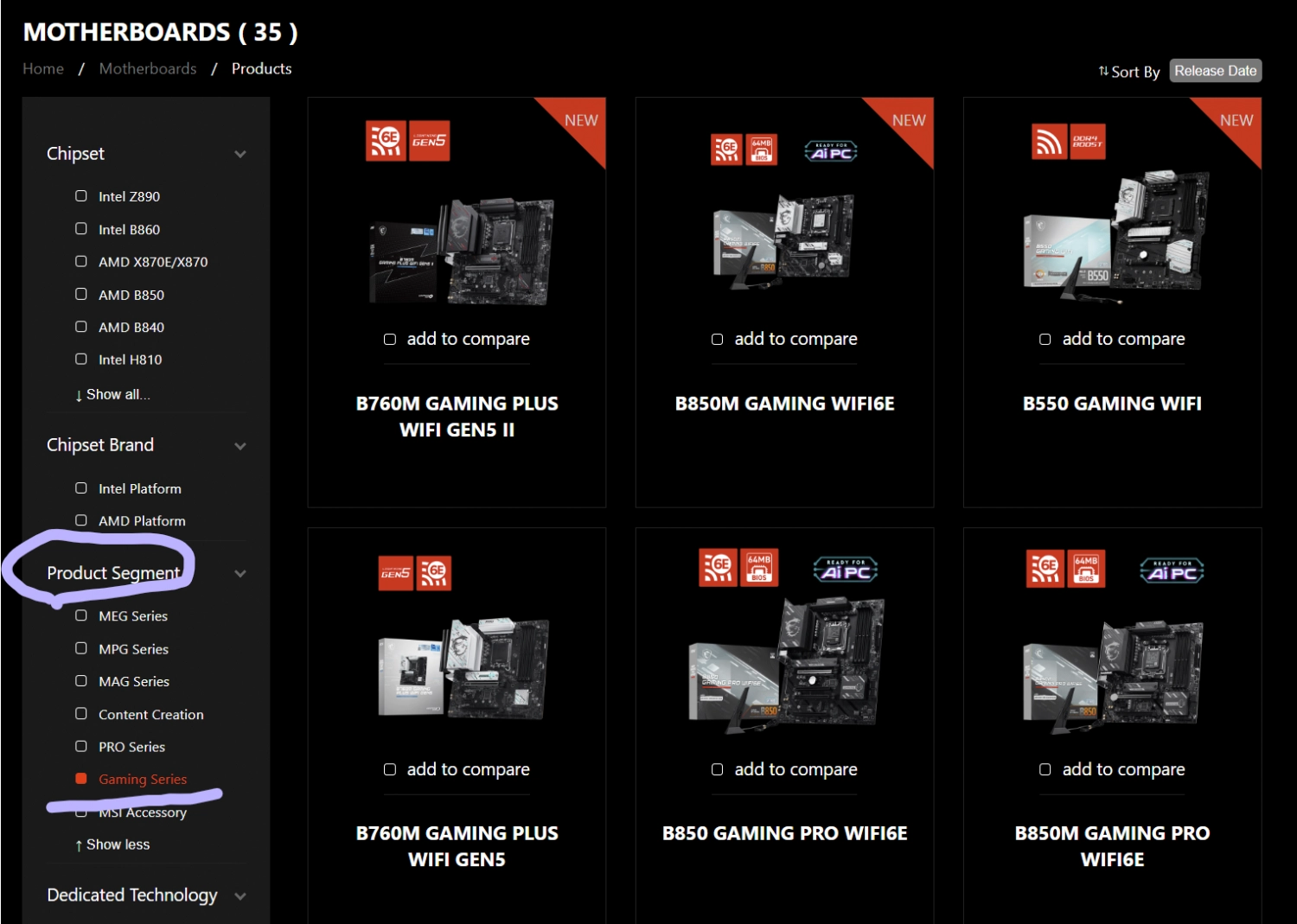Check the Intel Z890 chipset filter
Image resolution: width=1297 pixels, height=924 pixels.
[81, 196]
